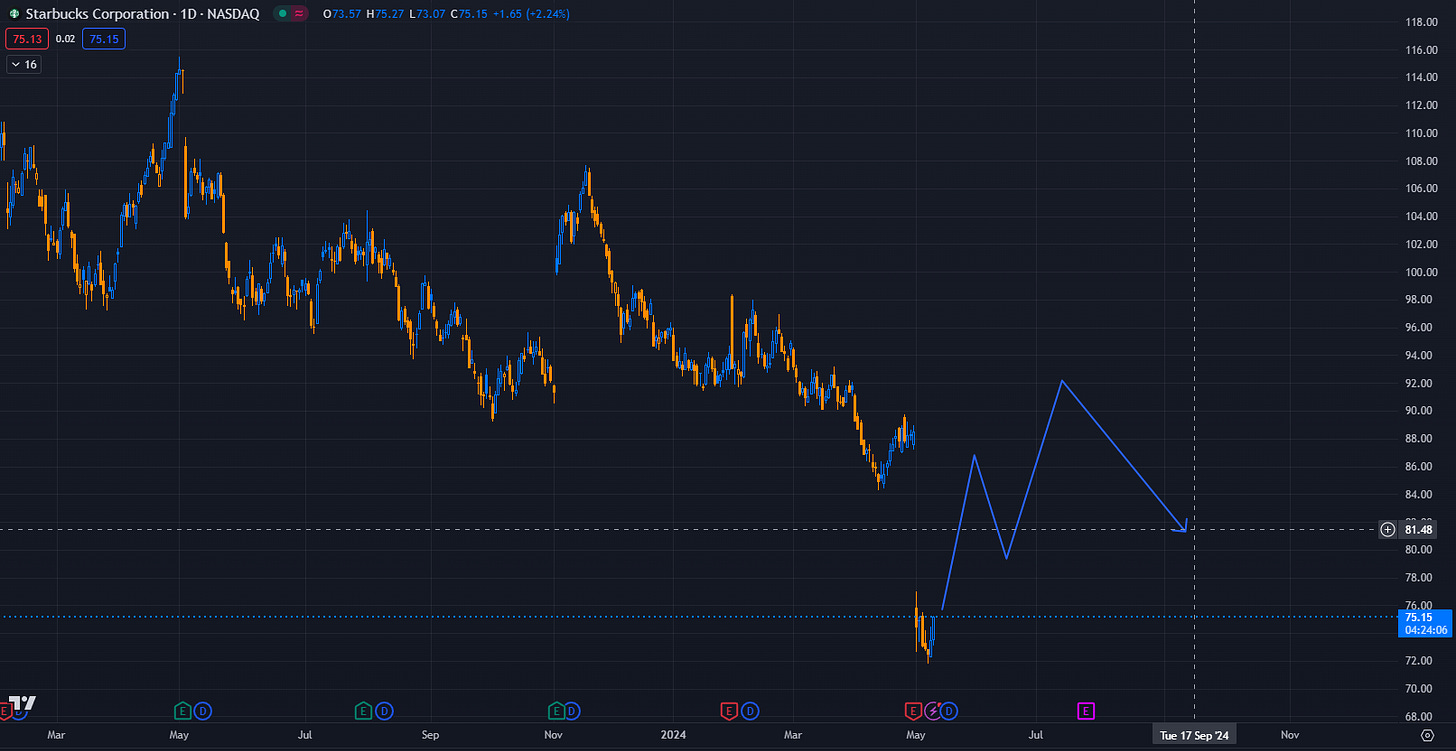Click the green market status dot

click(x=283, y=14)
